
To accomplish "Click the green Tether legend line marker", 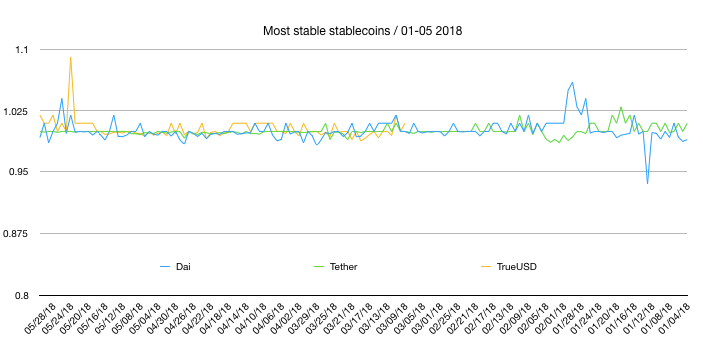I will pyautogui.click(x=319, y=267).
